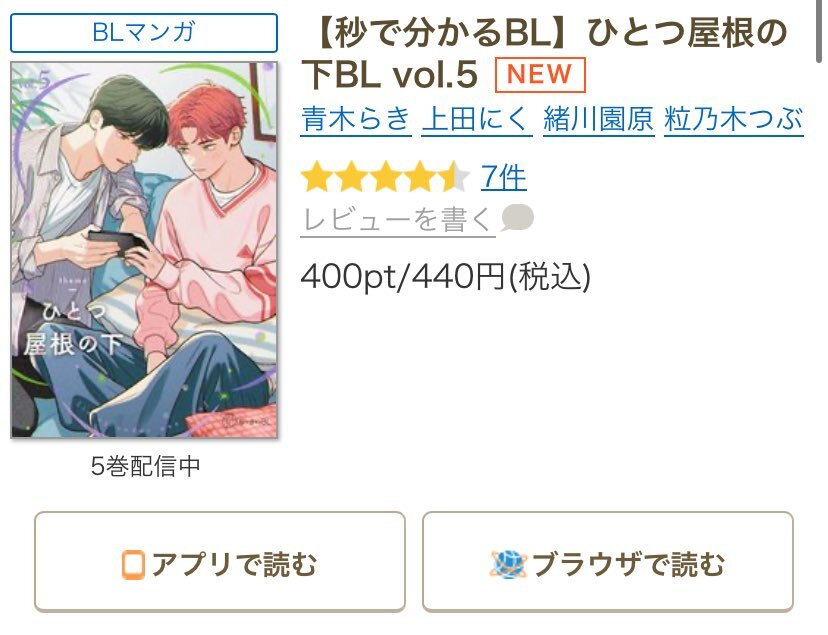Open the manga cover thumbnail
The height and width of the screenshot is (635, 828).
[144, 250]
